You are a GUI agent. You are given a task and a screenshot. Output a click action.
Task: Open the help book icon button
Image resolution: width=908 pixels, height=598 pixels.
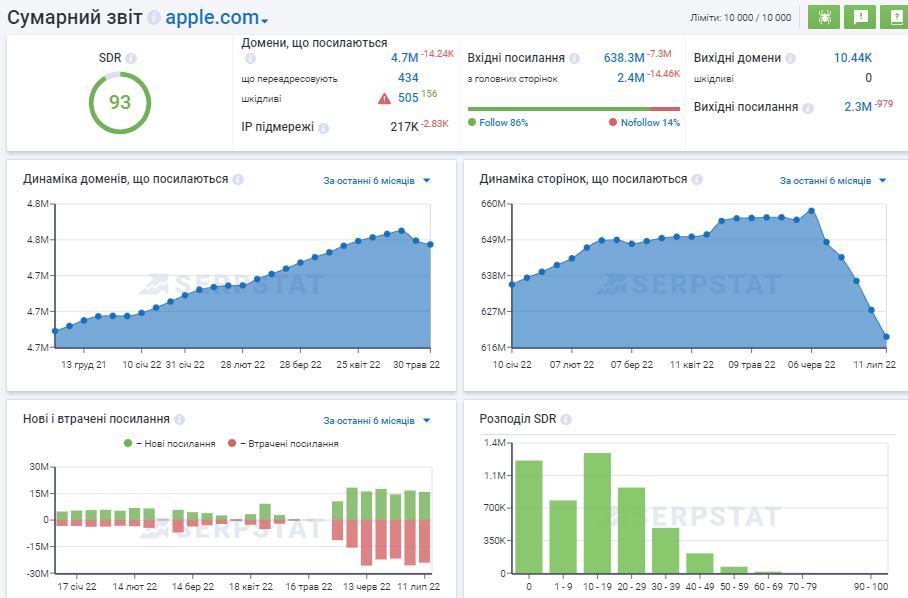893,17
